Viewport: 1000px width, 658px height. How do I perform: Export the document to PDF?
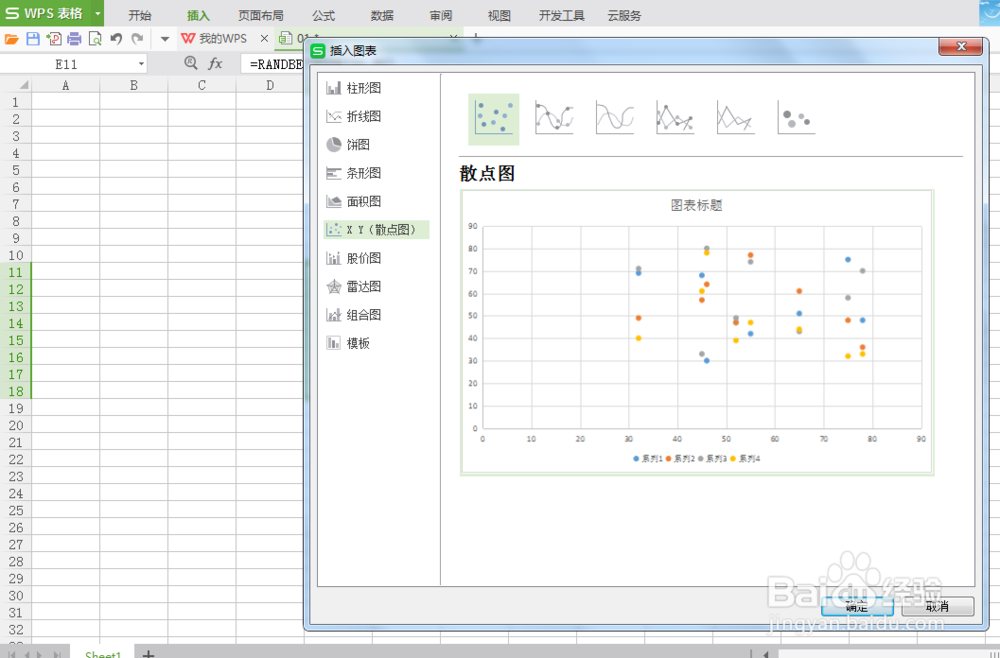[x=54, y=38]
